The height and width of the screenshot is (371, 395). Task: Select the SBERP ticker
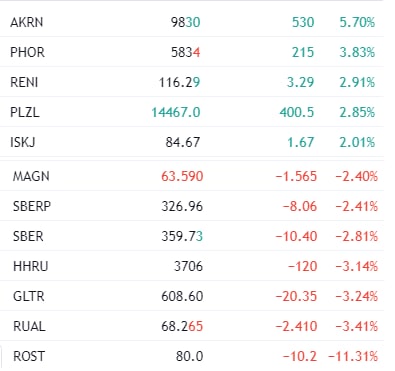(x=32, y=206)
